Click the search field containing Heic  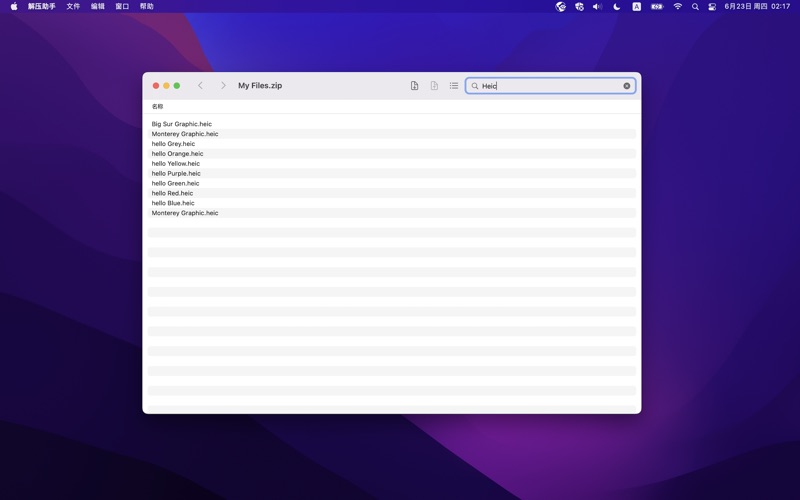tap(551, 86)
